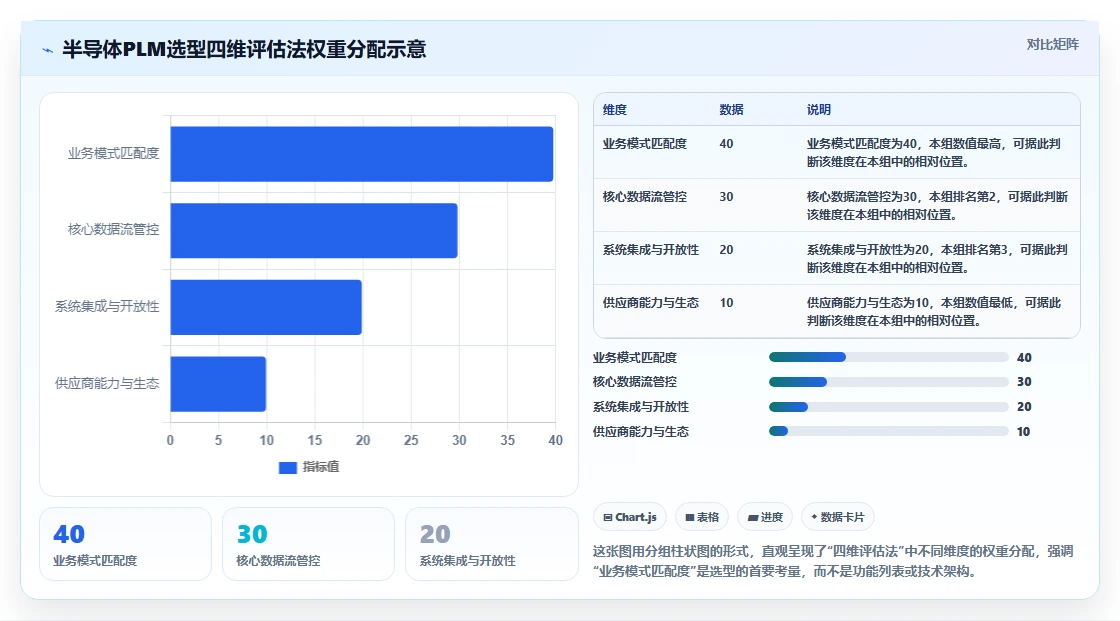Select the 系统集成与开放性 bar in chart
The height and width of the screenshot is (621, 1120).
click(266, 307)
